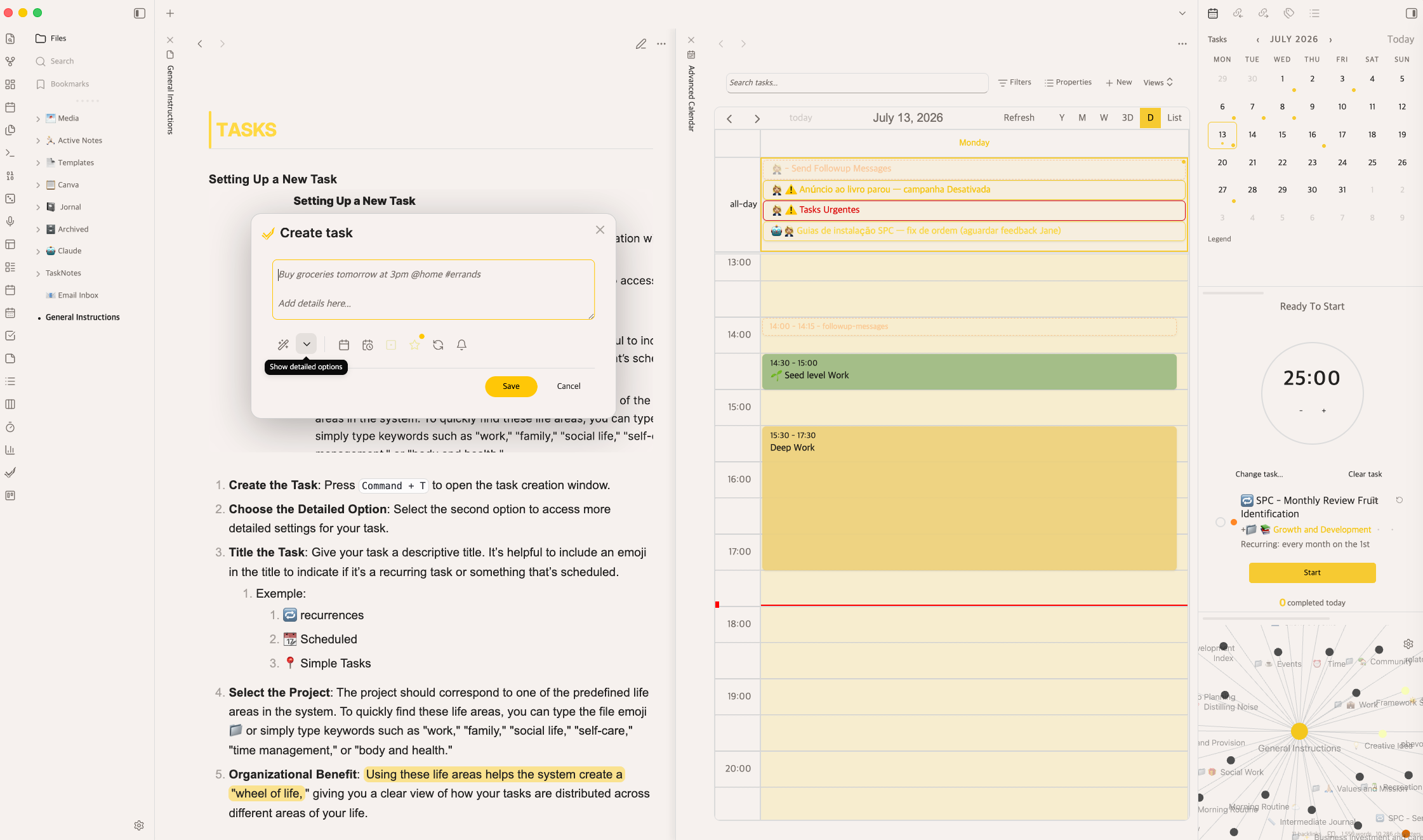Toggle the right sidebar
The width and height of the screenshot is (1423, 840).
(x=1411, y=13)
